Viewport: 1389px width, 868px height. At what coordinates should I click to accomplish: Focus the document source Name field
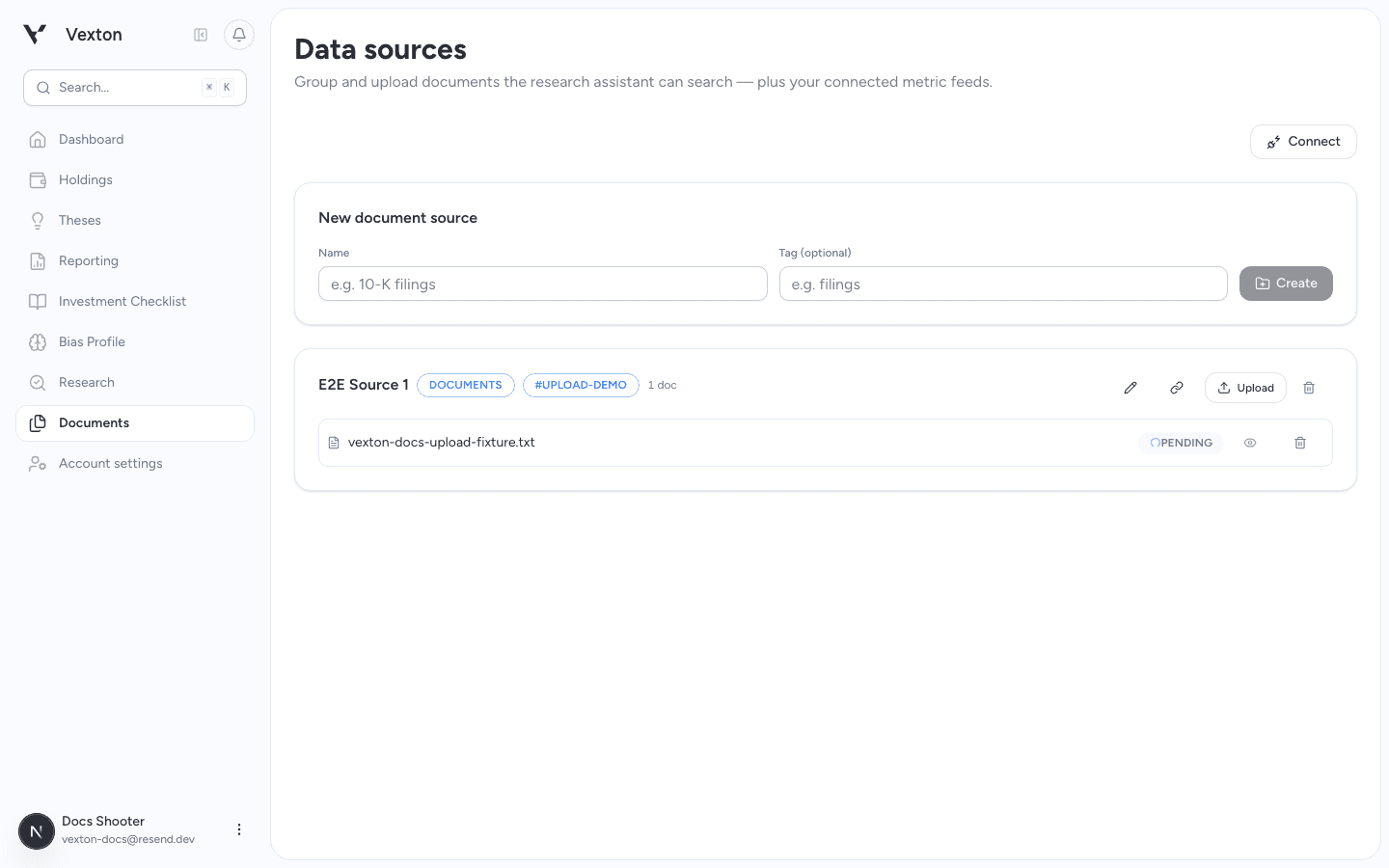coord(543,284)
